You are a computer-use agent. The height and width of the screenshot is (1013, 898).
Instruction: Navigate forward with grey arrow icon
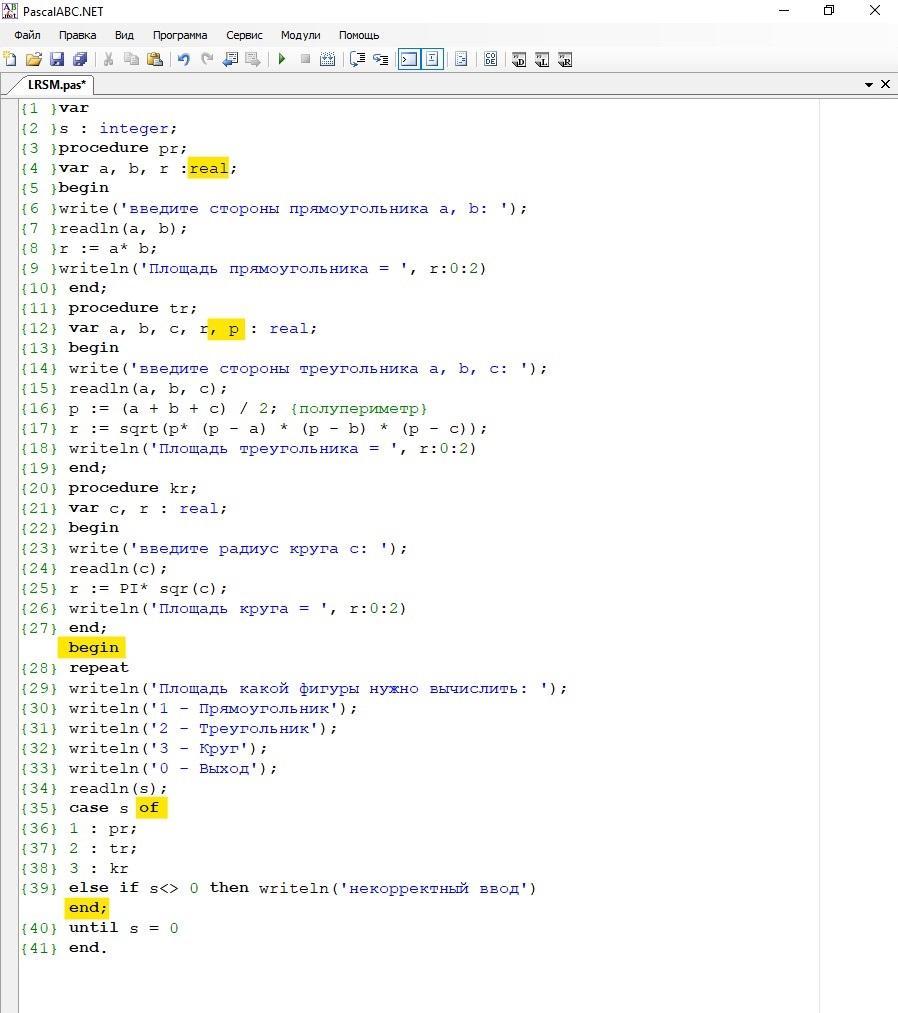pyautogui.click(x=253, y=59)
